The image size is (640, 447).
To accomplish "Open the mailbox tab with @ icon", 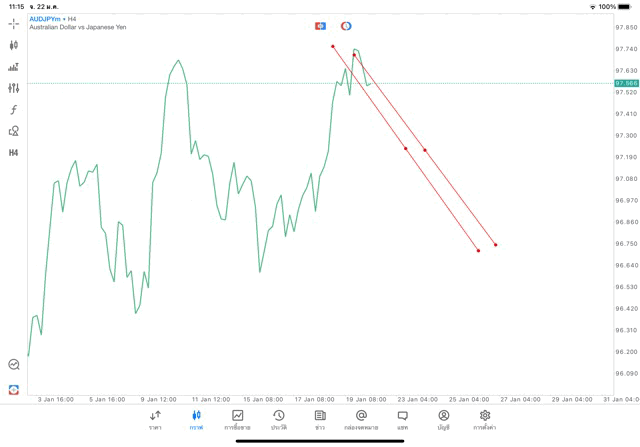I will 361,420.
